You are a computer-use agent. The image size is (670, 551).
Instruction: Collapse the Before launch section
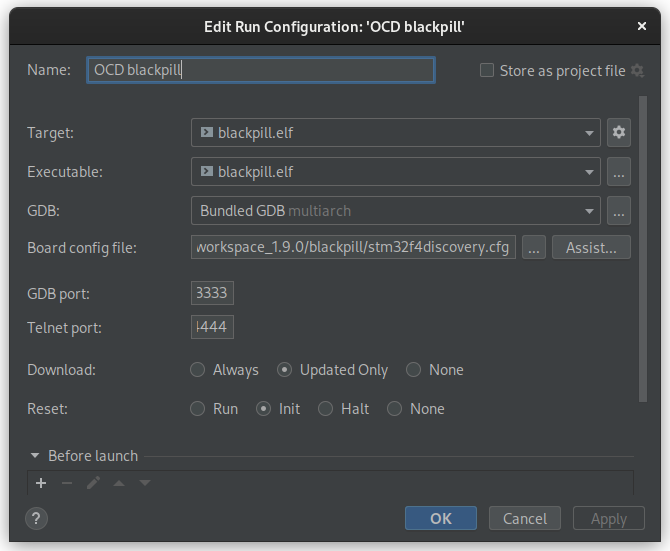pyautogui.click(x=35, y=456)
